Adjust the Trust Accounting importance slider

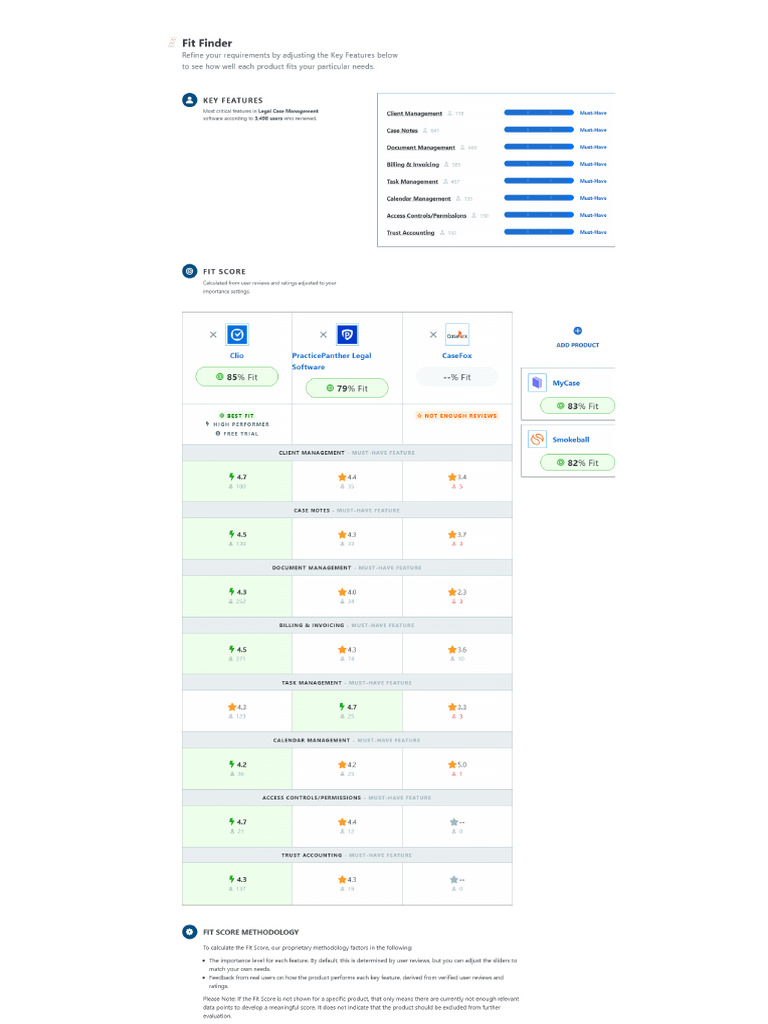(539, 232)
